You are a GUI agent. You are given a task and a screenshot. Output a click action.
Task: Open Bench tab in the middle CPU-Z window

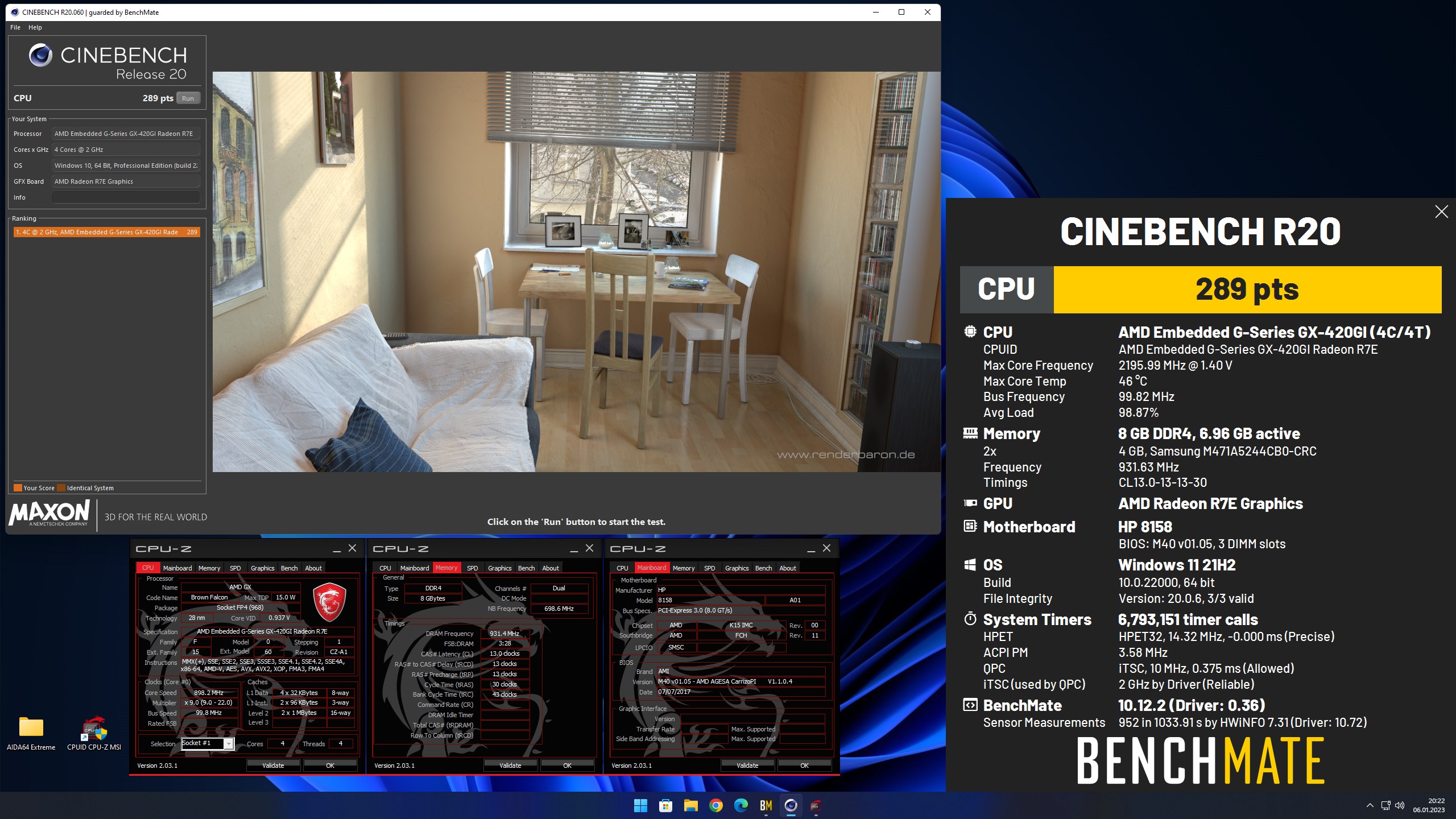[527, 568]
